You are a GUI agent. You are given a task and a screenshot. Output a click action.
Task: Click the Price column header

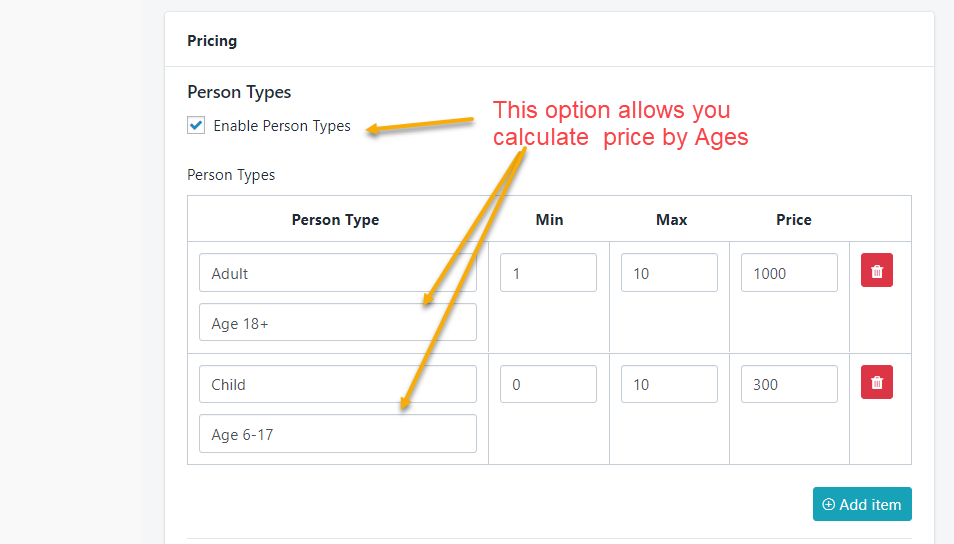pyautogui.click(x=793, y=220)
